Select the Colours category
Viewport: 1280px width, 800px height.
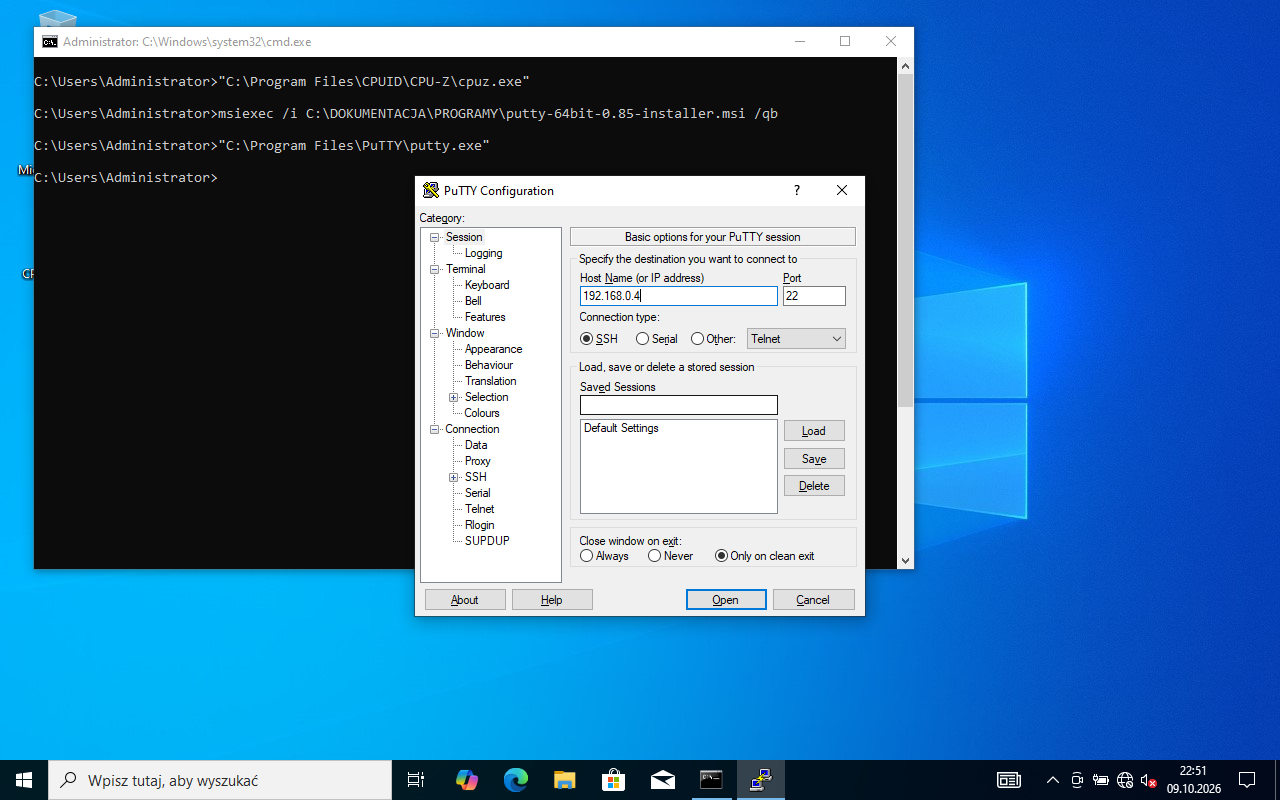pyautogui.click(x=482, y=413)
